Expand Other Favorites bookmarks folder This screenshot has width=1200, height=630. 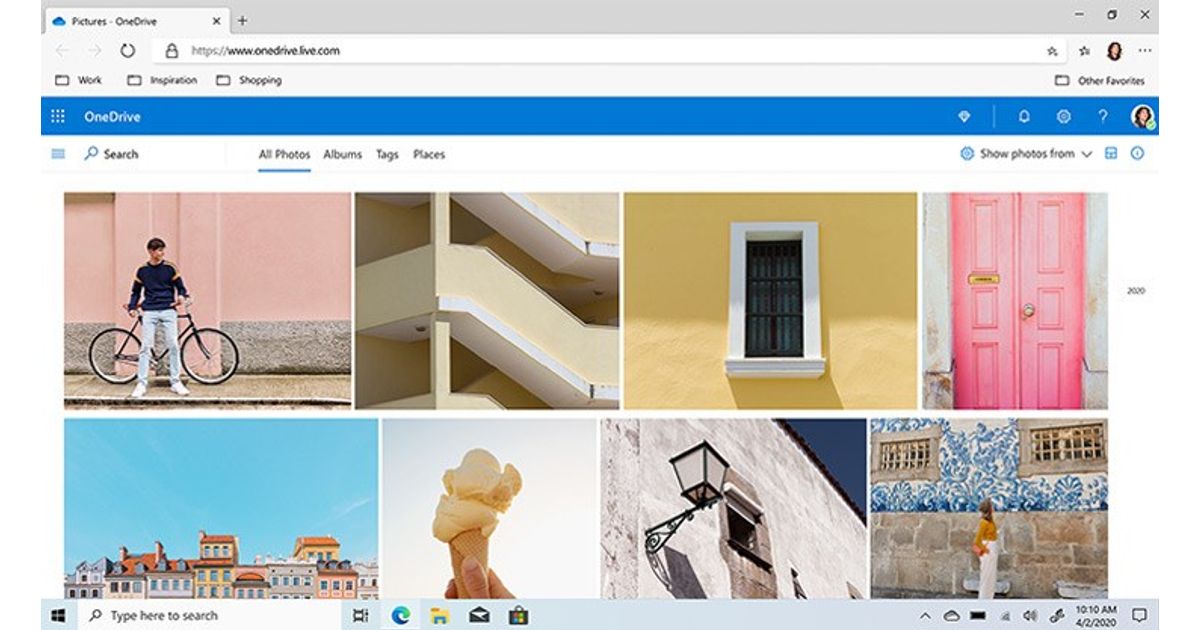pos(1100,81)
